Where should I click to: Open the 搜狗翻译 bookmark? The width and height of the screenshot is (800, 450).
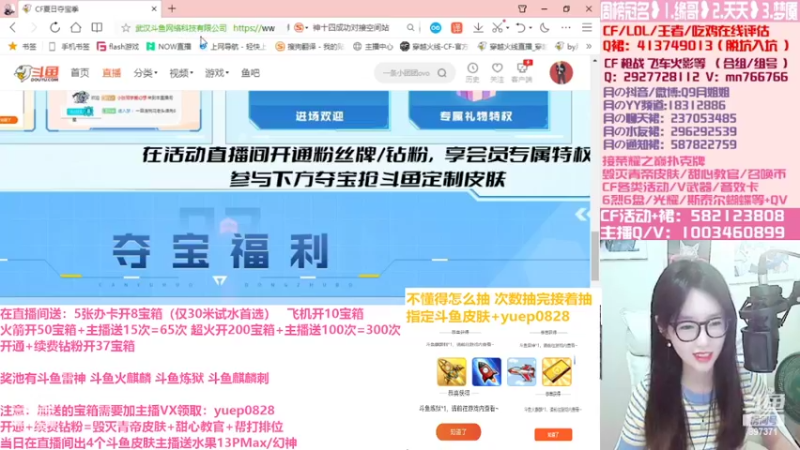[310, 46]
